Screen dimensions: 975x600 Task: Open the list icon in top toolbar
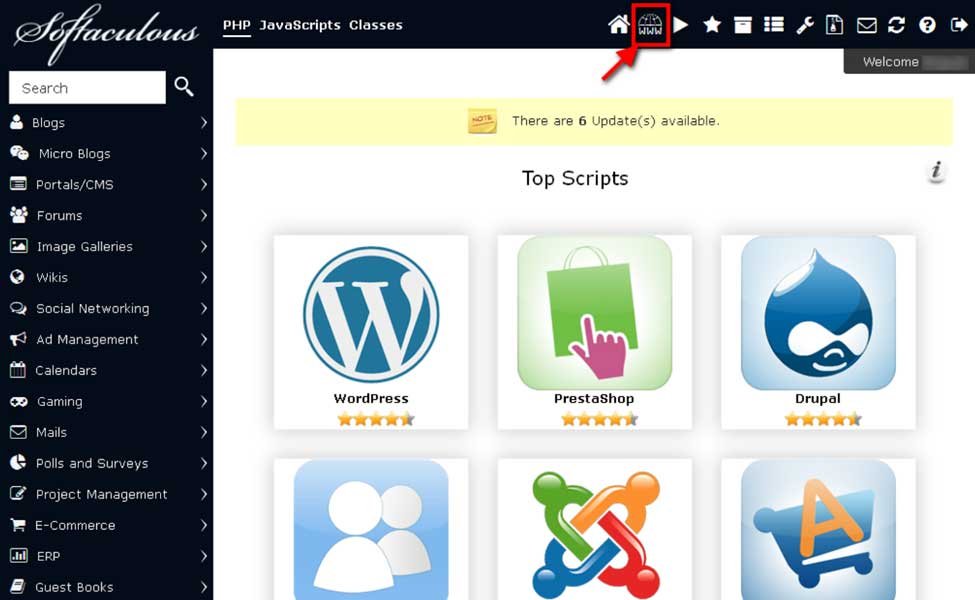[774, 25]
